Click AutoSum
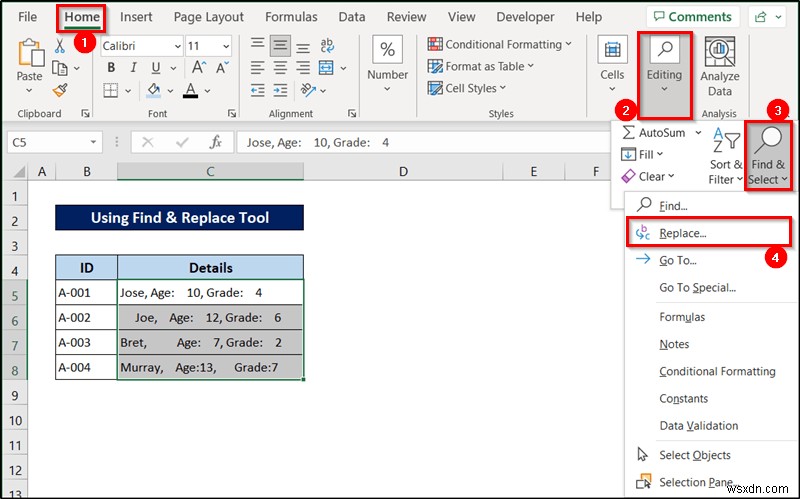This screenshot has width=800, height=499. tap(654, 133)
